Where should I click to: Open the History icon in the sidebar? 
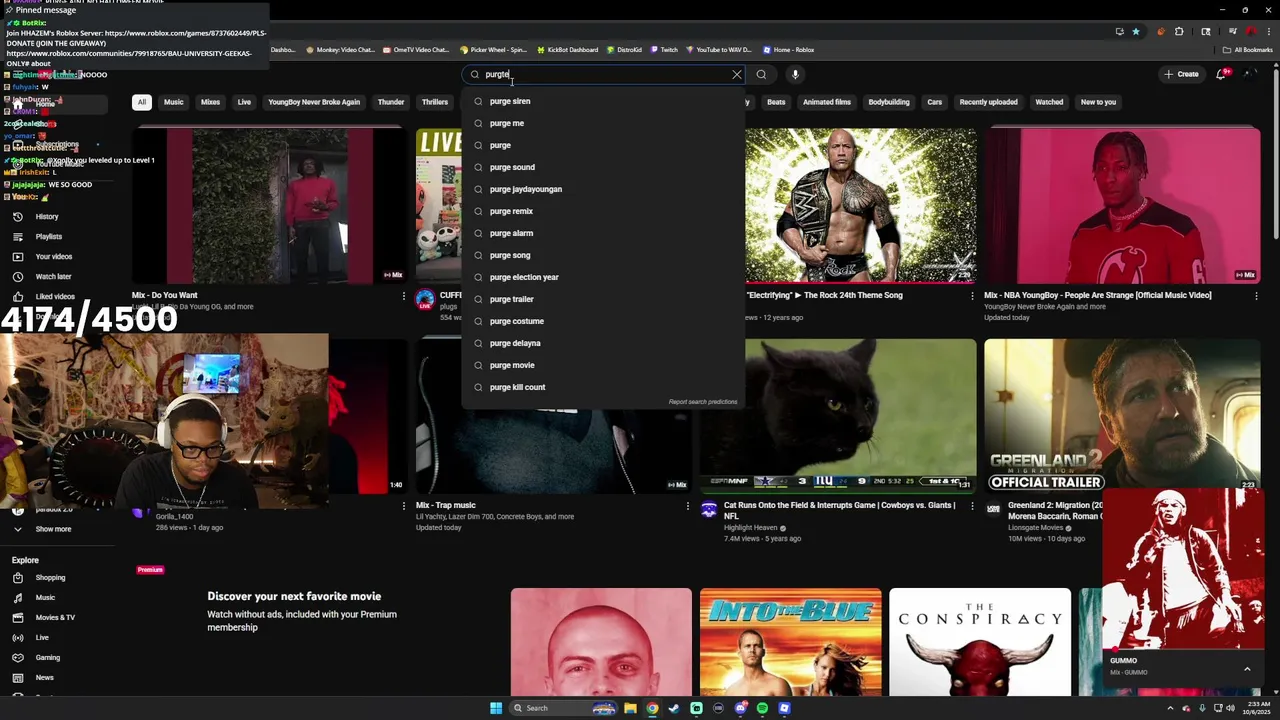18,216
